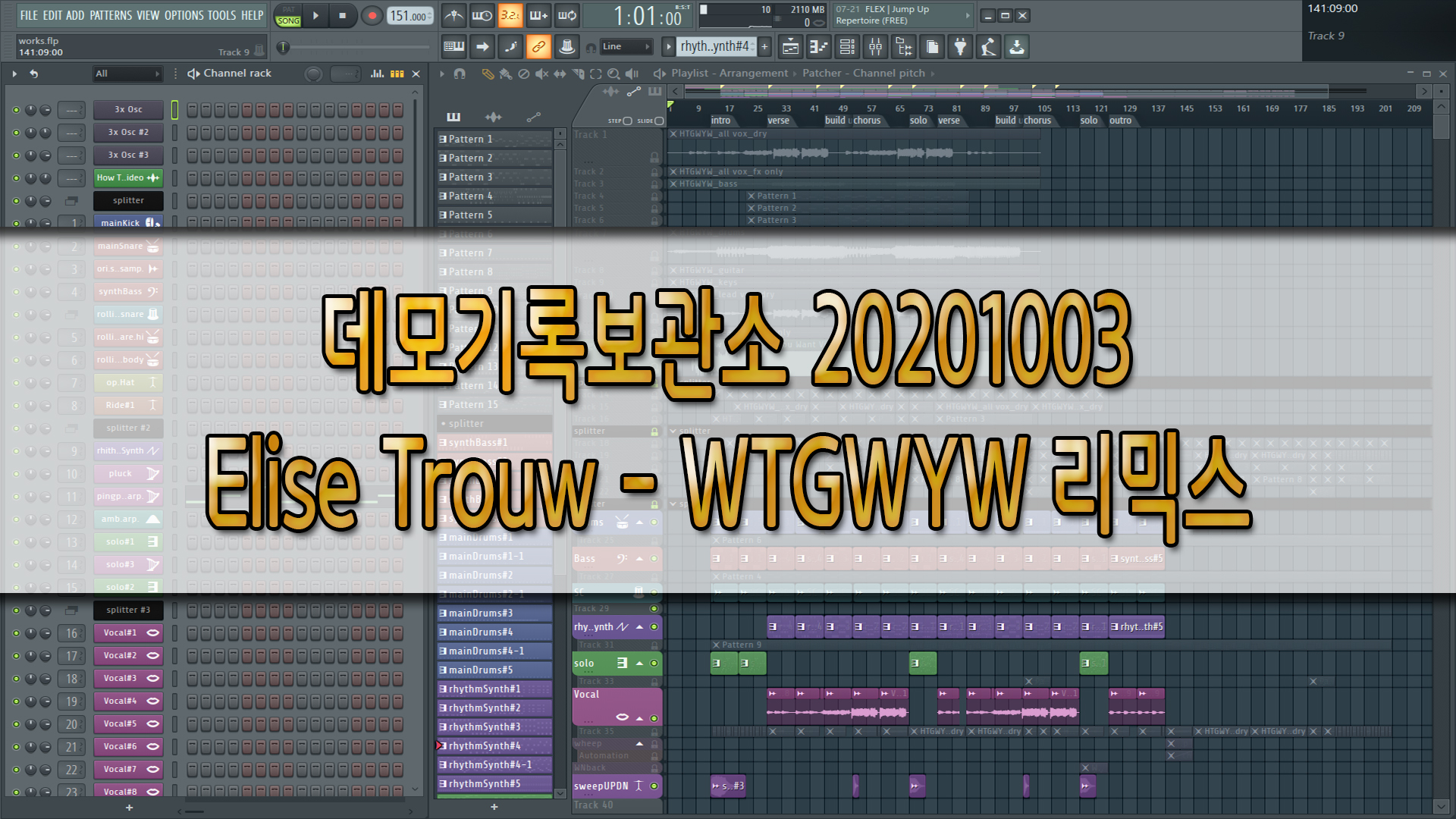This screenshot has height=819, width=1456.
Task: Click the Play button in transport
Action: (x=315, y=15)
